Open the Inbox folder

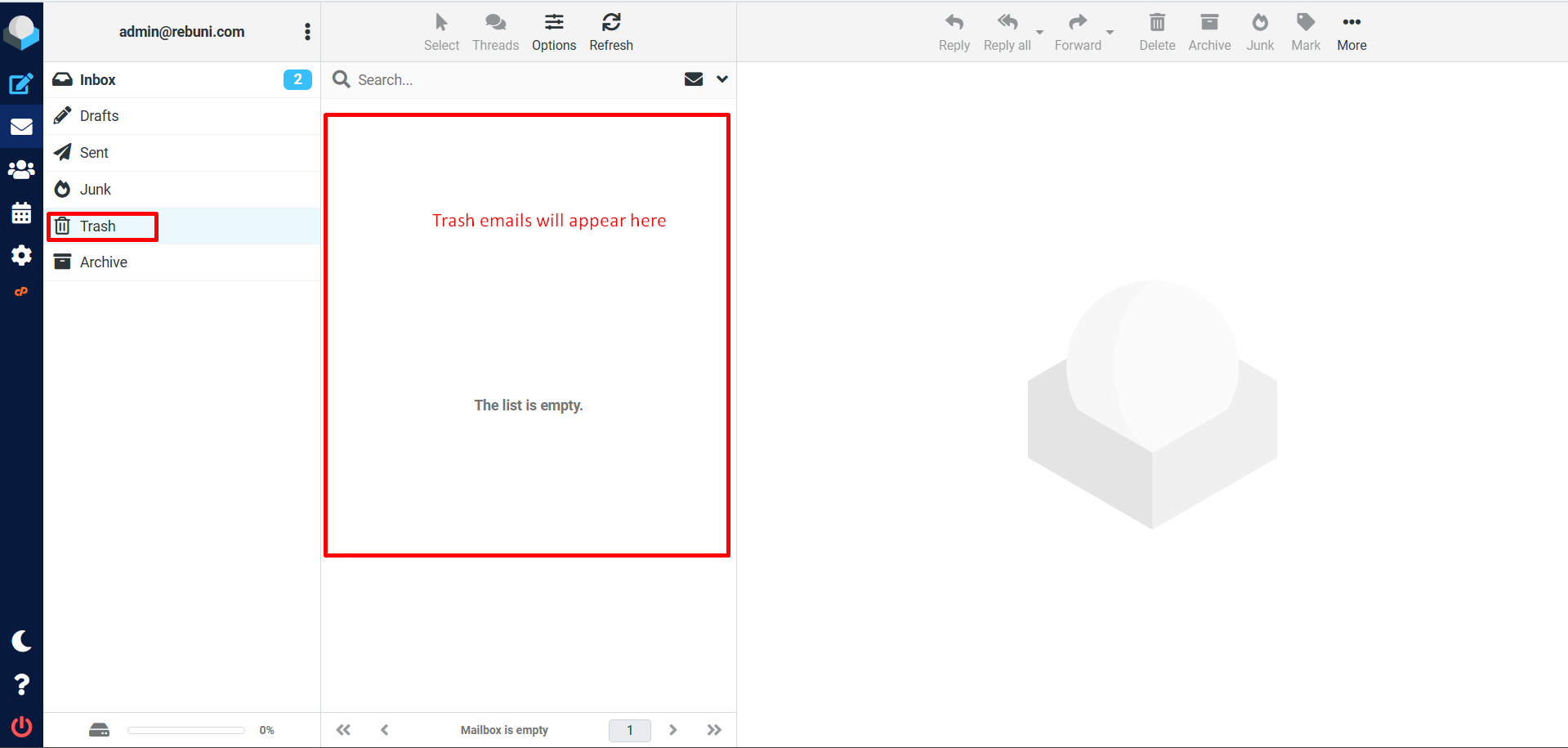coord(98,79)
